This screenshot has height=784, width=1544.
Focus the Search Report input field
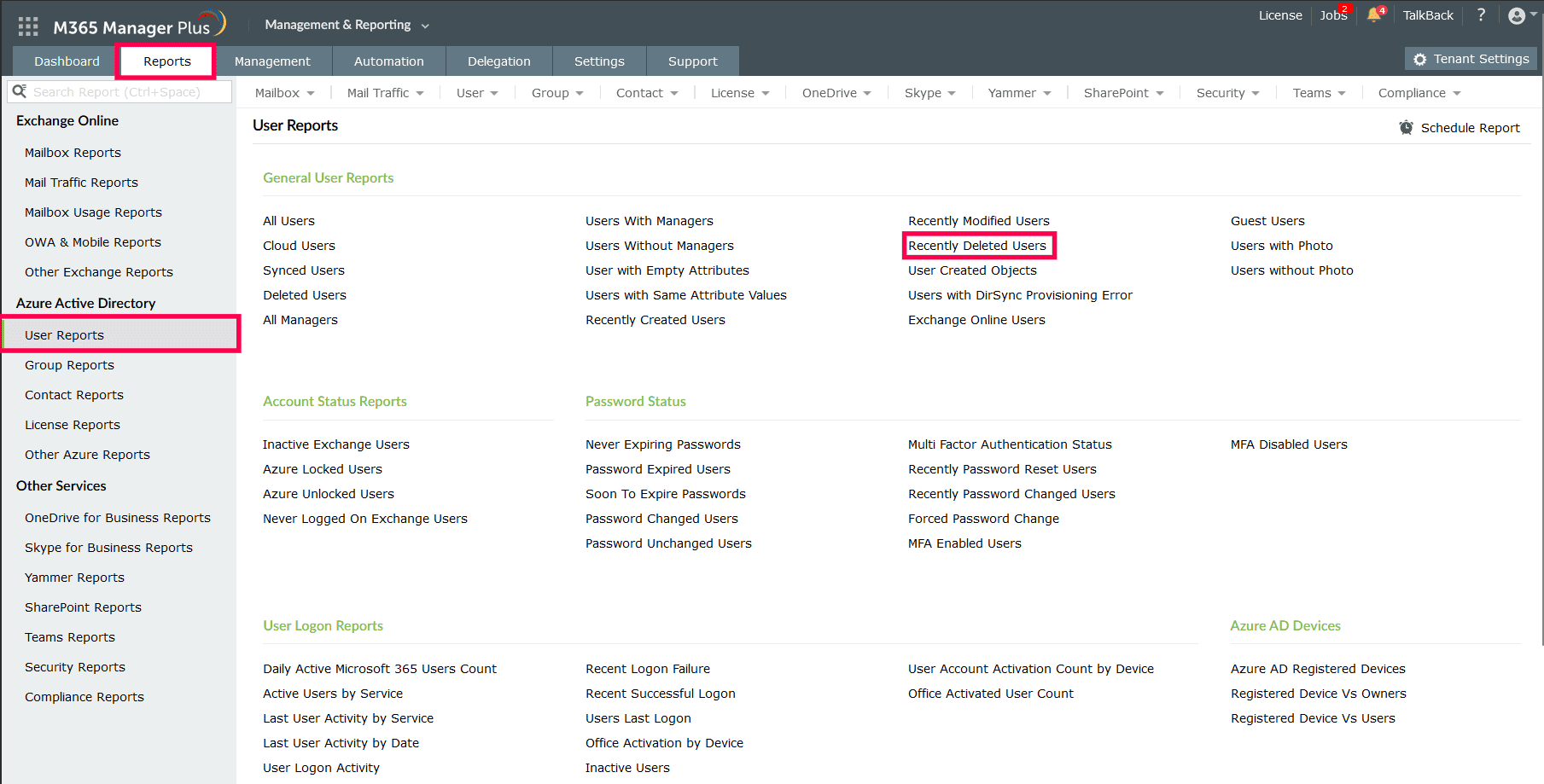(119, 91)
